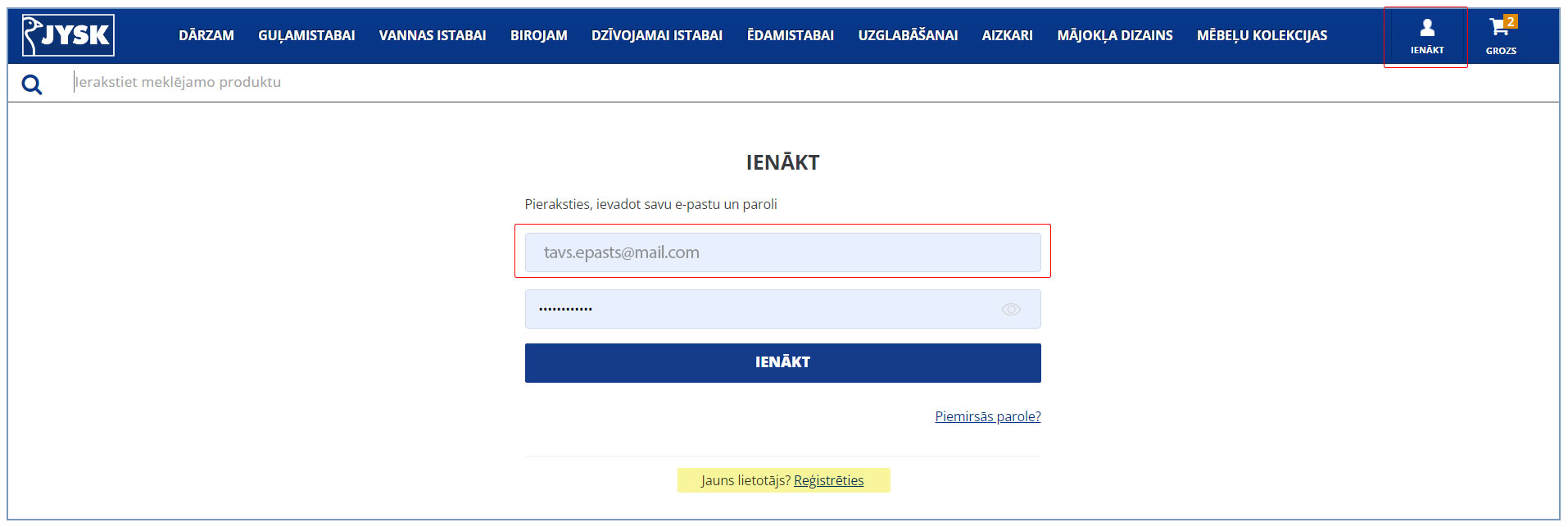Toggle password visibility eye icon
This screenshot has height=527, width=1568.
coord(1011,309)
